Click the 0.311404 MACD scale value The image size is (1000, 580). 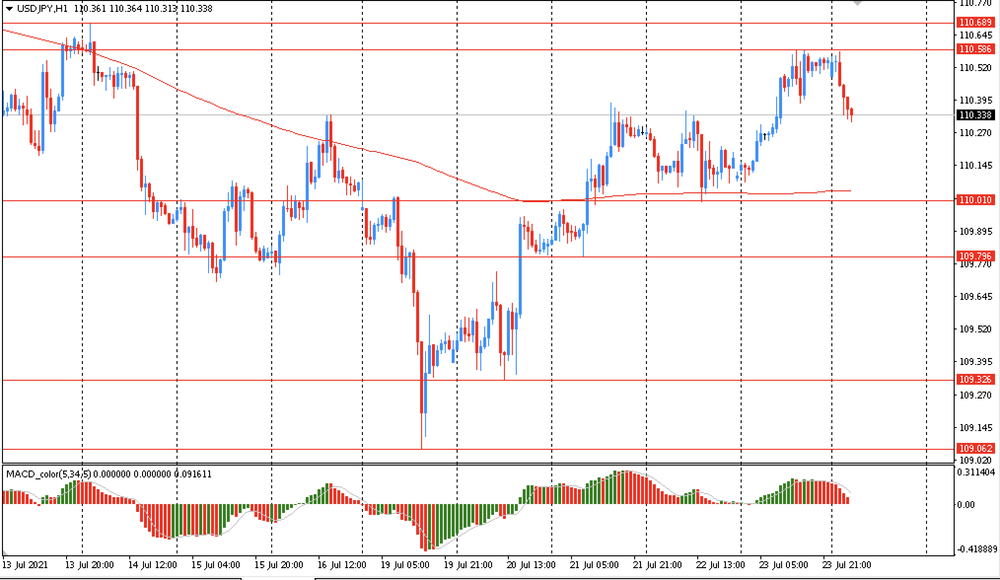point(976,472)
